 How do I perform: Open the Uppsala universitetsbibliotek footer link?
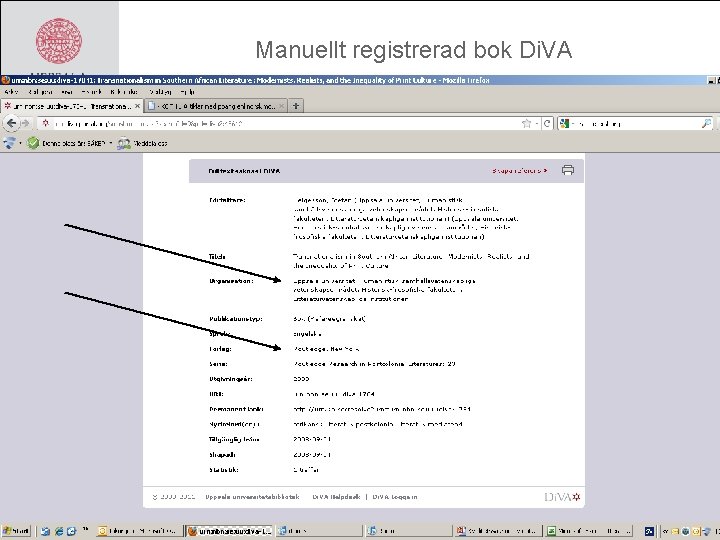tap(252, 497)
